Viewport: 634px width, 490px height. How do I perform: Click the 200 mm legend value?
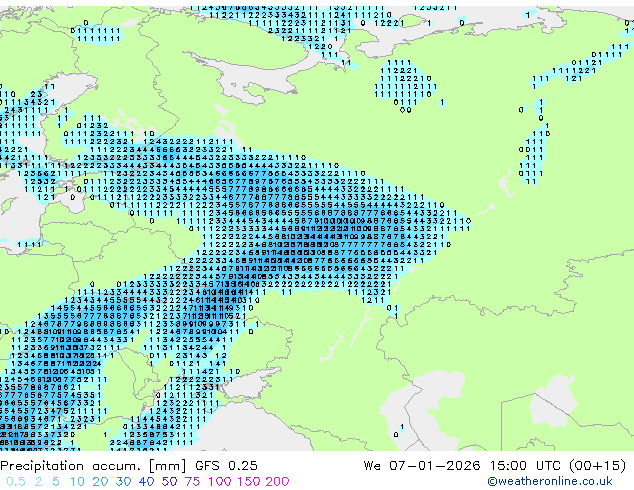[277, 482]
